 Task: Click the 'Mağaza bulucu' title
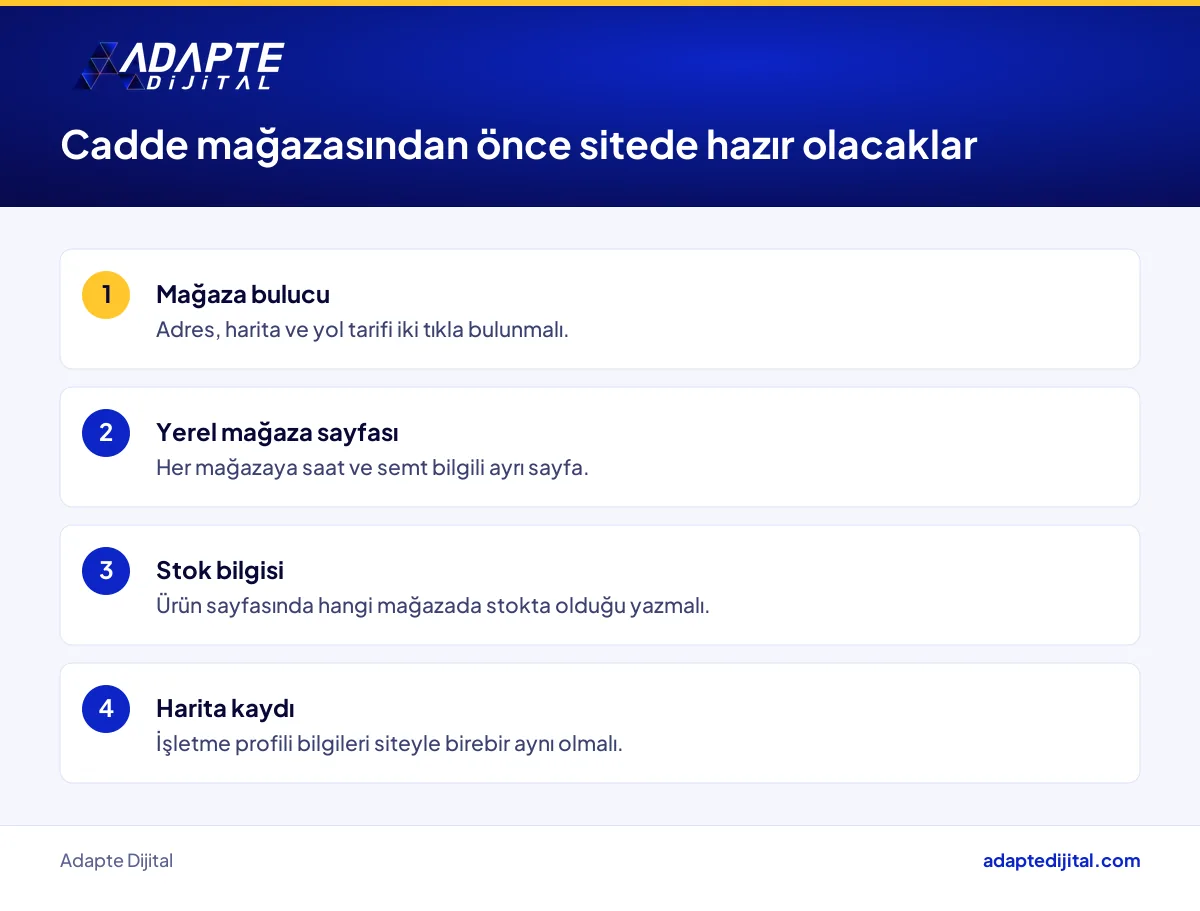pos(243,295)
